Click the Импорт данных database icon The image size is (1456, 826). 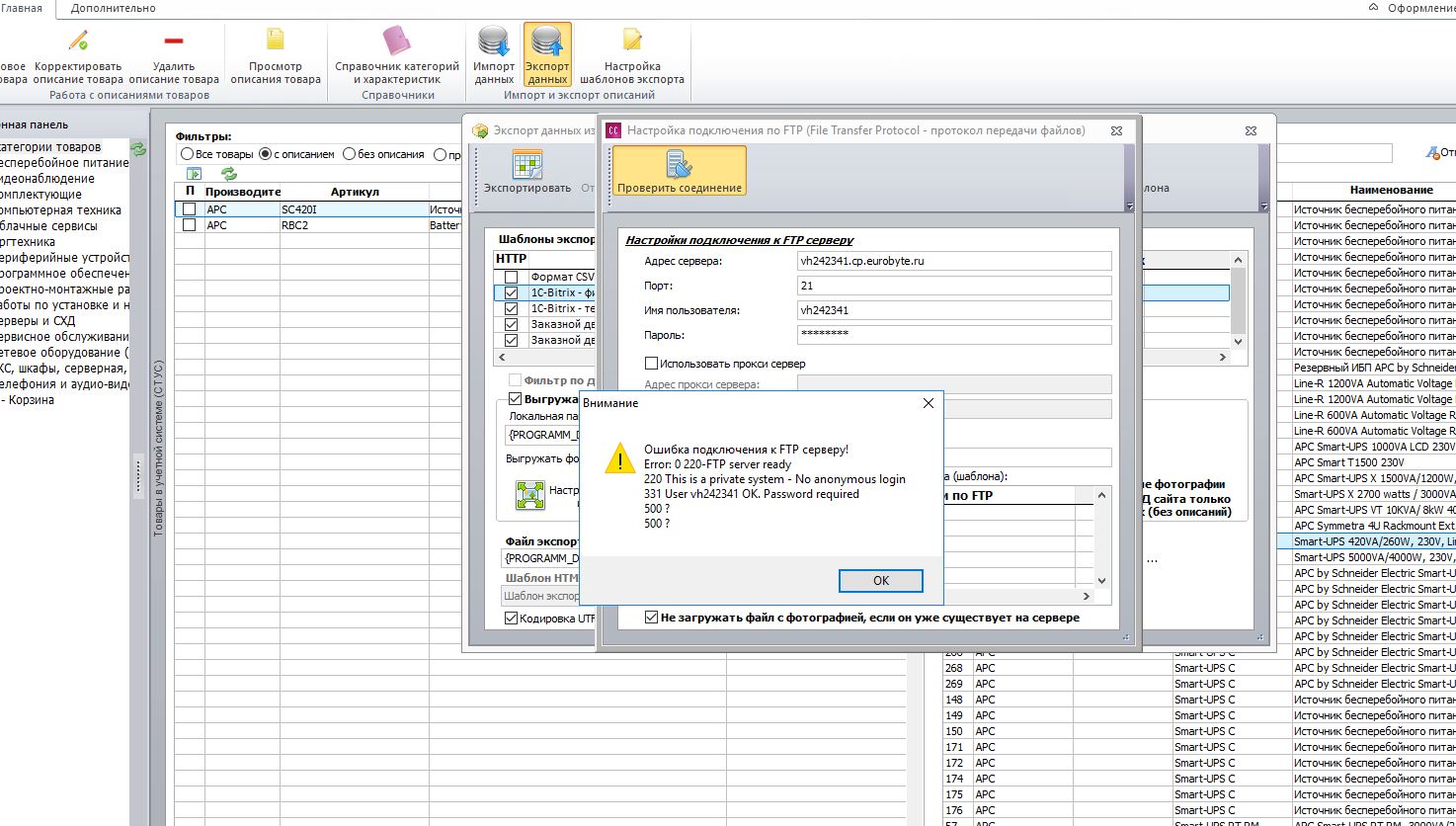point(493,41)
